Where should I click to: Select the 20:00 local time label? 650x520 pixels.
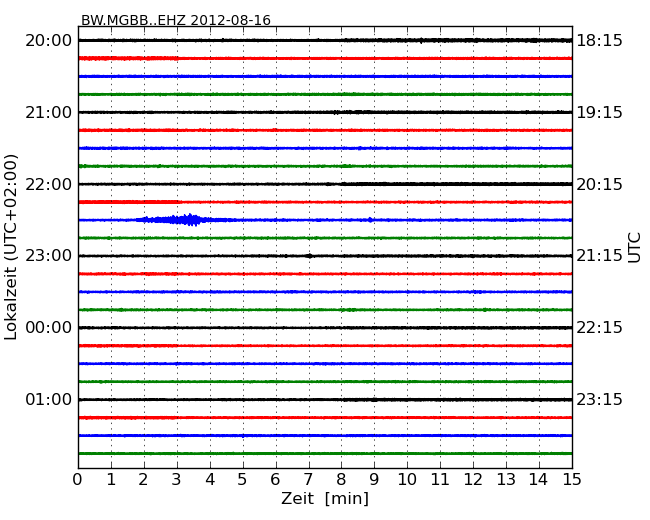pos(49,41)
